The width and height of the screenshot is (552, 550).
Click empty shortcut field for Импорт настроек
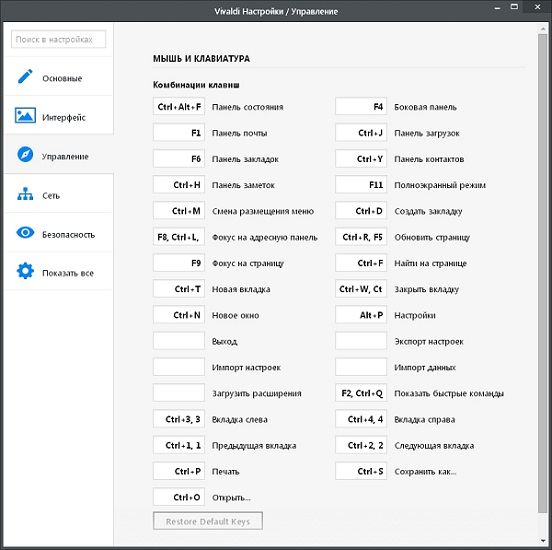tap(179, 367)
